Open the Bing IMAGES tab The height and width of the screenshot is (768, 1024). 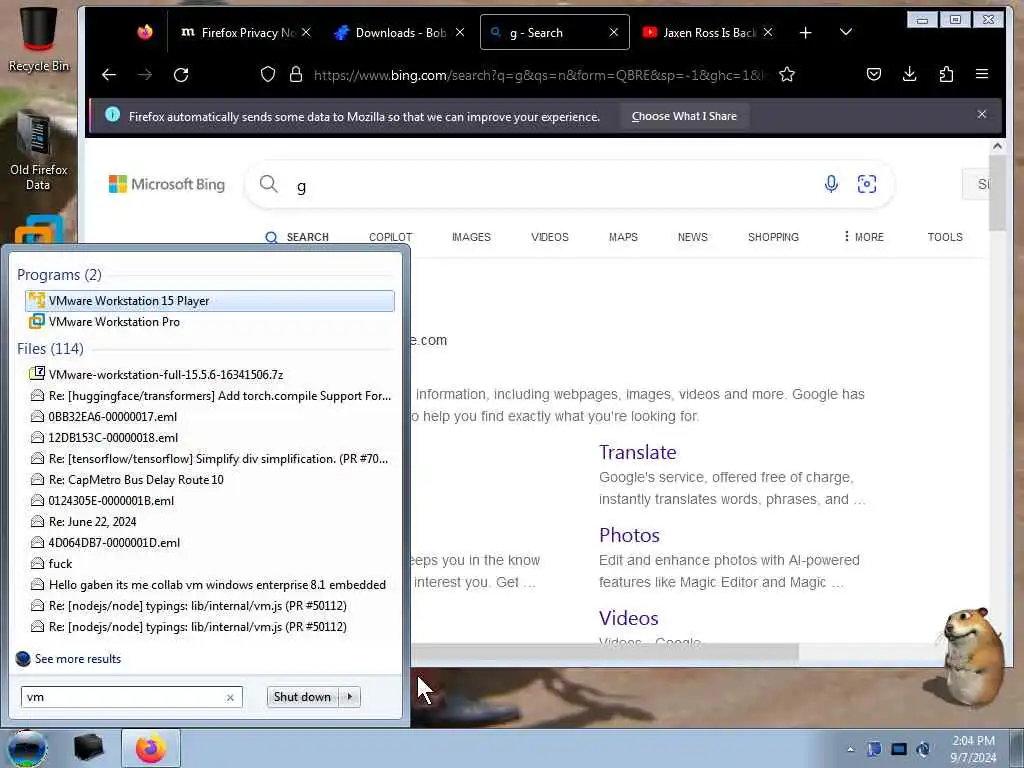tap(471, 237)
